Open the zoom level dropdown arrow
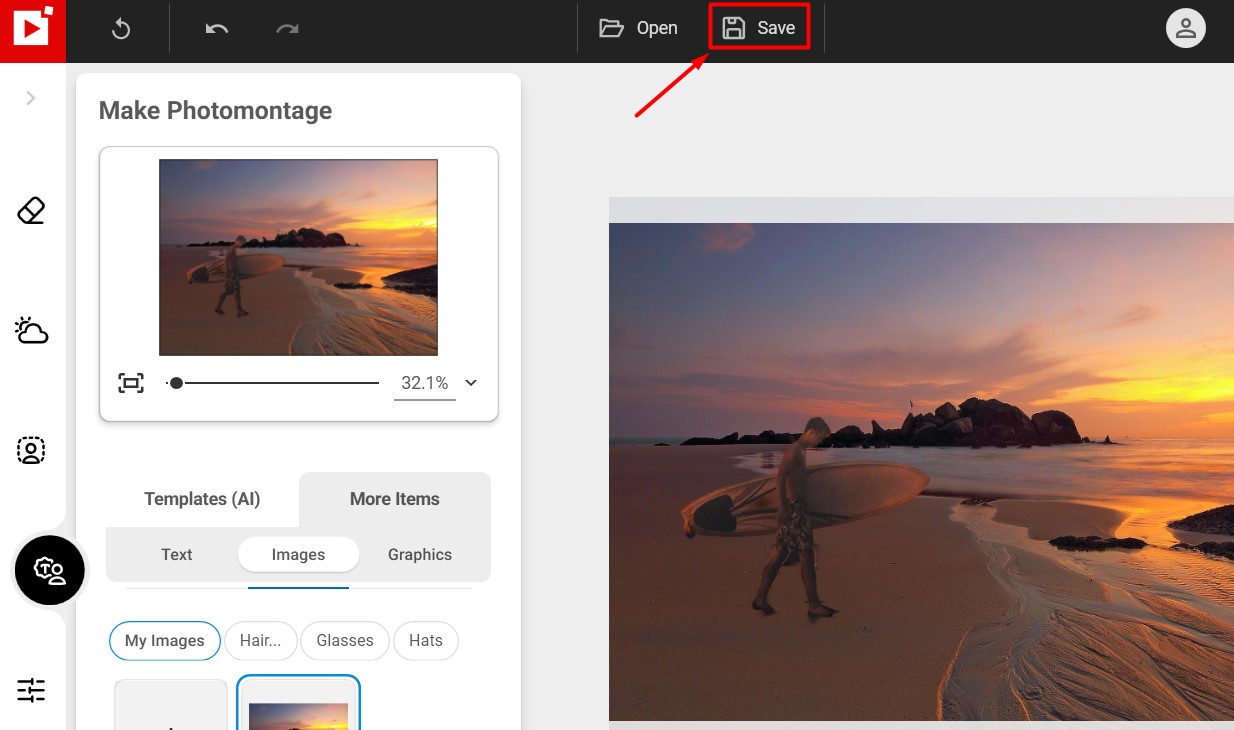Image resolution: width=1234 pixels, height=730 pixels. click(x=472, y=383)
